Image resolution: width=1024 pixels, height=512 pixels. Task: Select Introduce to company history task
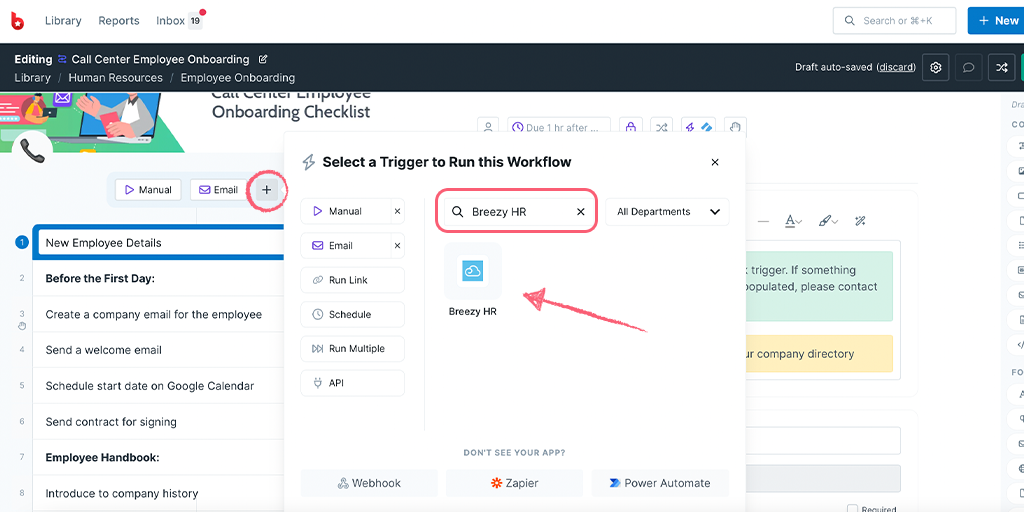coord(121,494)
